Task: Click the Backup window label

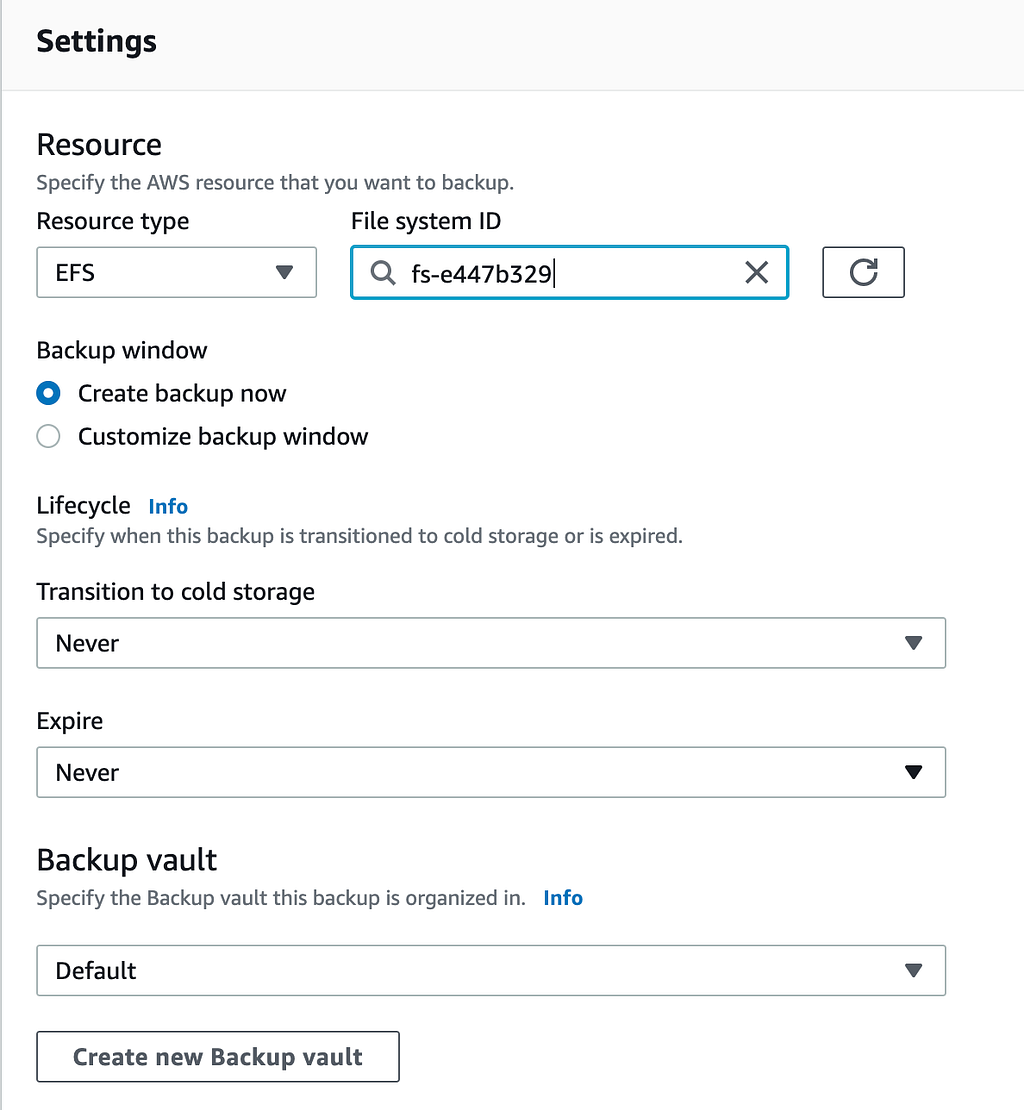Action: tap(122, 350)
